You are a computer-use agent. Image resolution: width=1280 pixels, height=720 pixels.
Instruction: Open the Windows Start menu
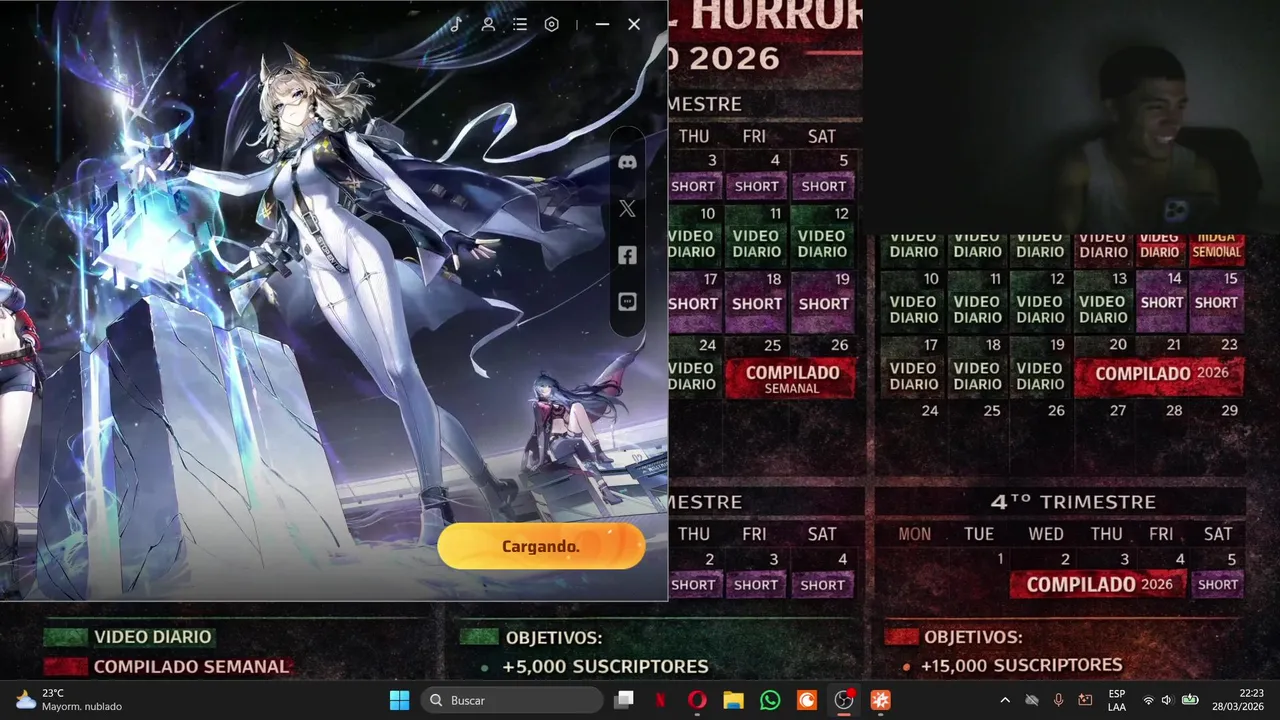click(399, 700)
